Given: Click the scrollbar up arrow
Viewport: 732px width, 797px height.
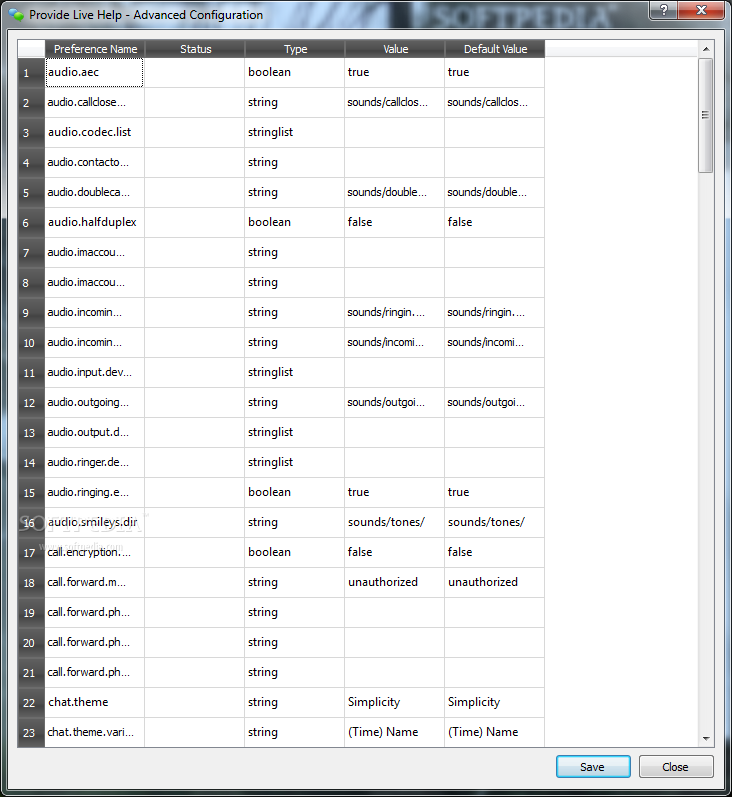Looking at the screenshot, I should point(706,49).
